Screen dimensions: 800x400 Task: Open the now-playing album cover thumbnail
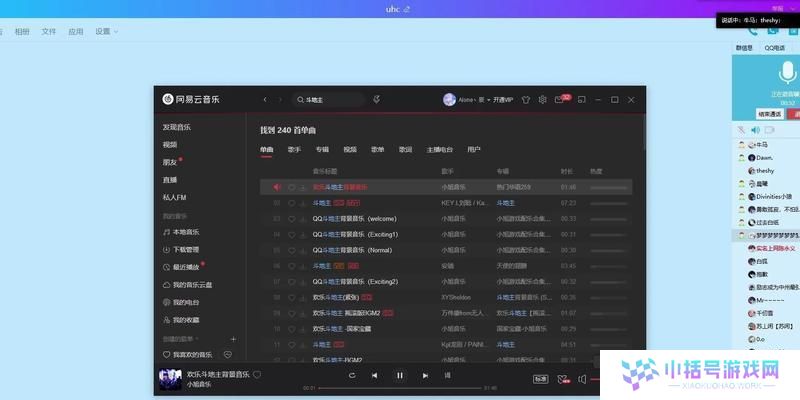click(170, 380)
